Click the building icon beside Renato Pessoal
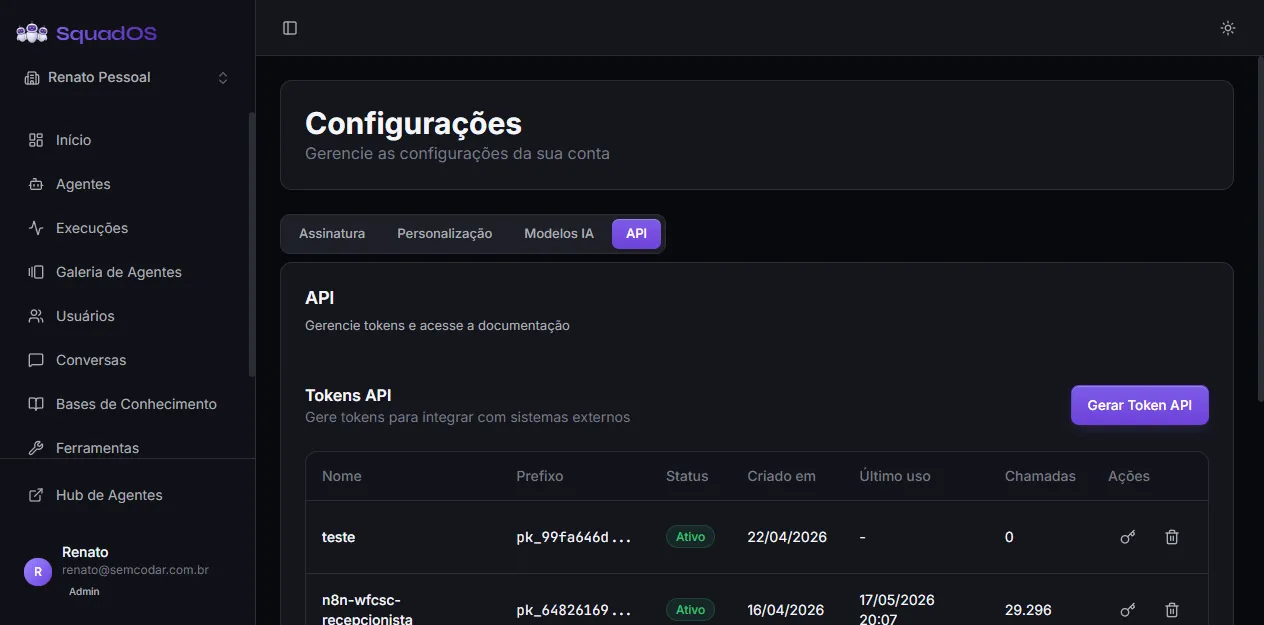1264x625 pixels. click(32, 78)
